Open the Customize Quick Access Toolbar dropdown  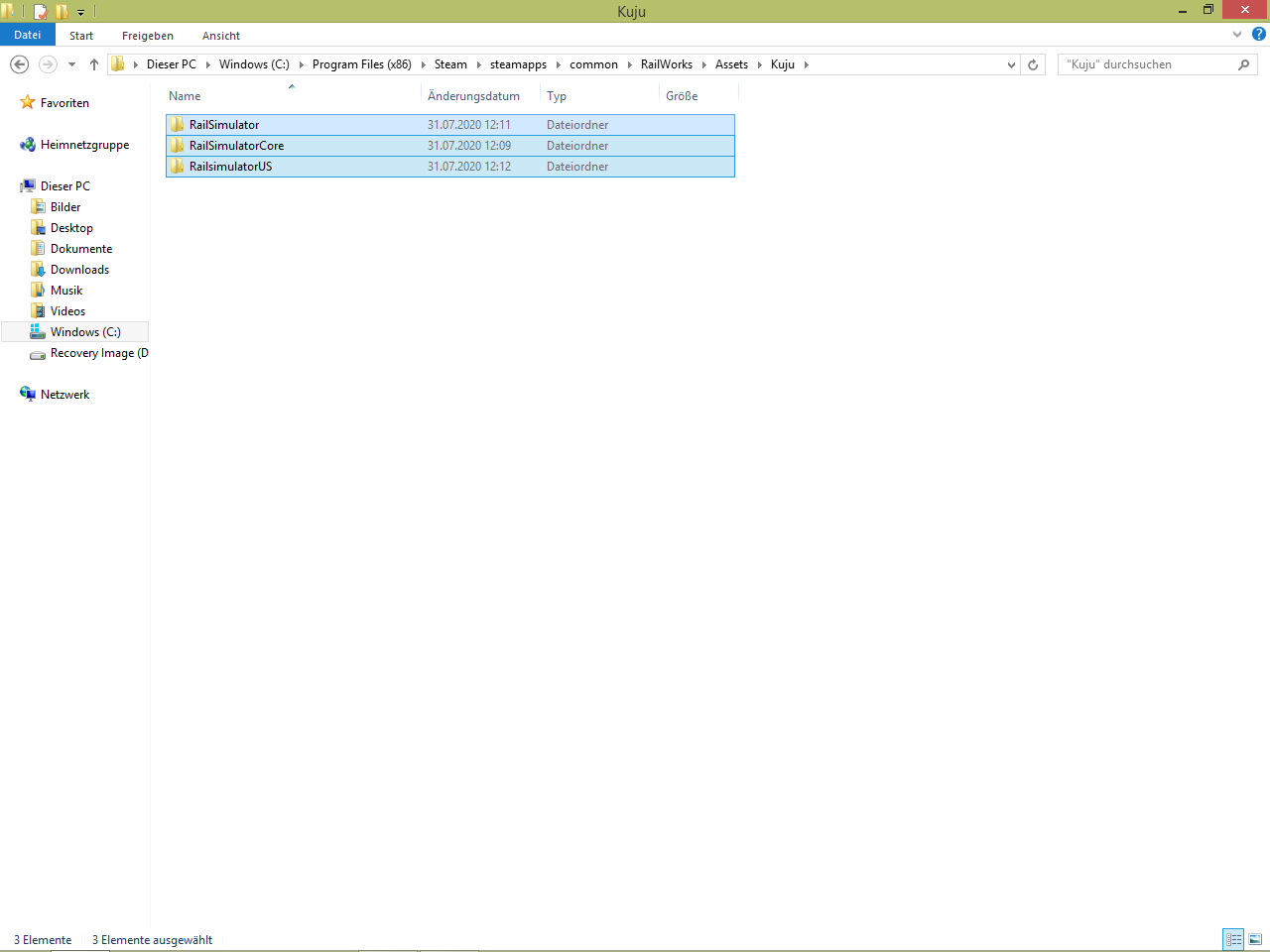tap(81, 13)
